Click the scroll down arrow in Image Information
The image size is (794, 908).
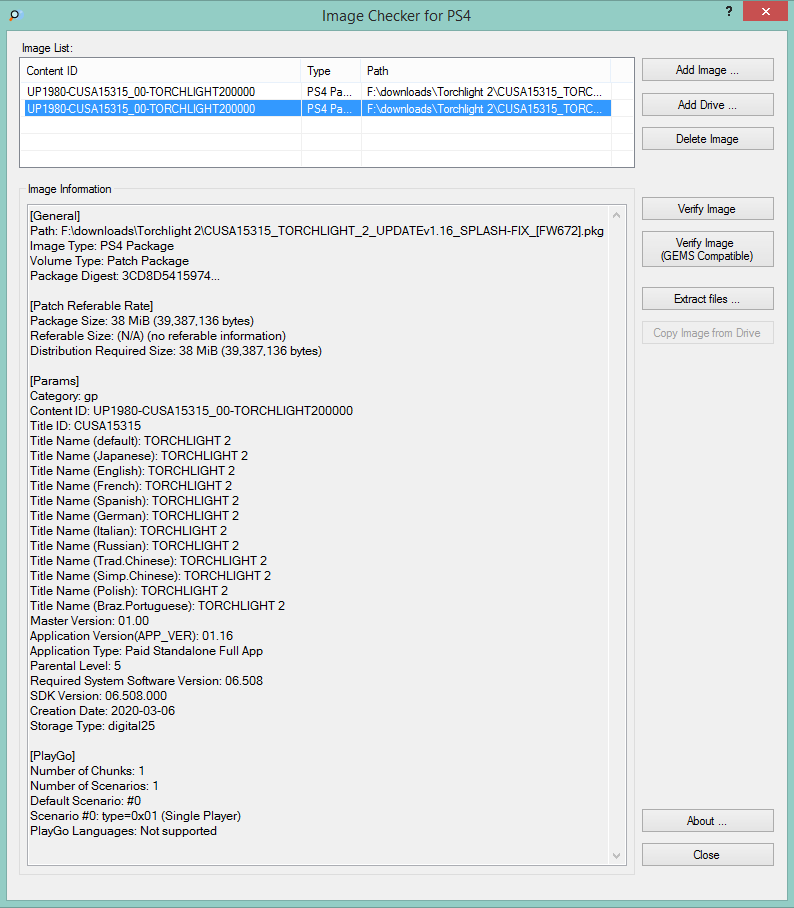tap(617, 856)
